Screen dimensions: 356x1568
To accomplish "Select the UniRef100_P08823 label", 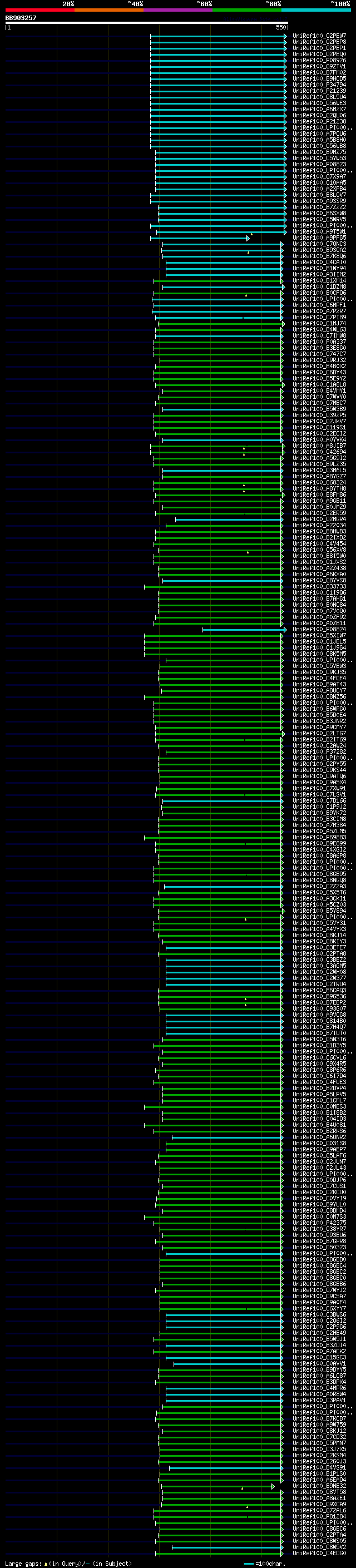I will (319, 164).
